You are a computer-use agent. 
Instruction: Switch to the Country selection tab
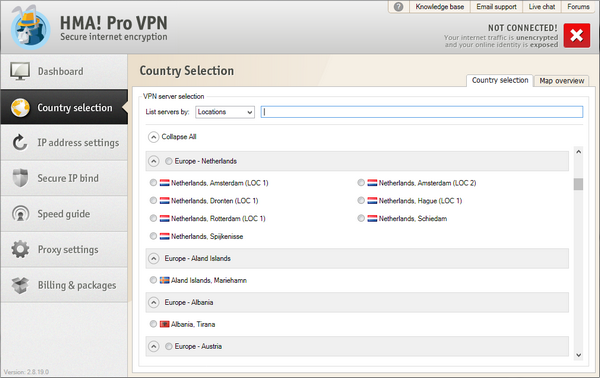click(500, 80)
